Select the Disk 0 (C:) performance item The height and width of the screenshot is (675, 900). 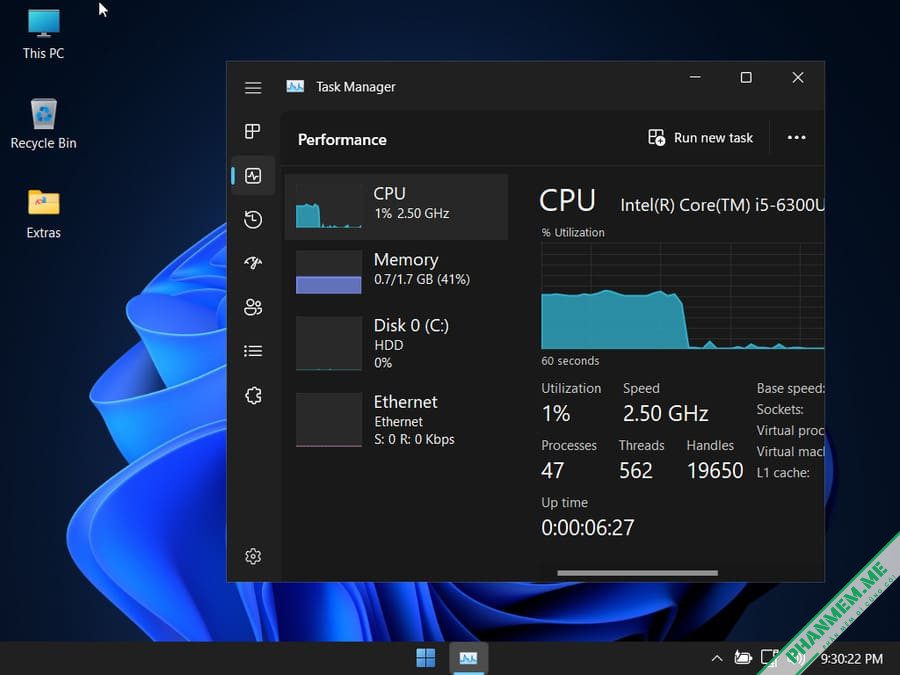click(x=397, y=343)
